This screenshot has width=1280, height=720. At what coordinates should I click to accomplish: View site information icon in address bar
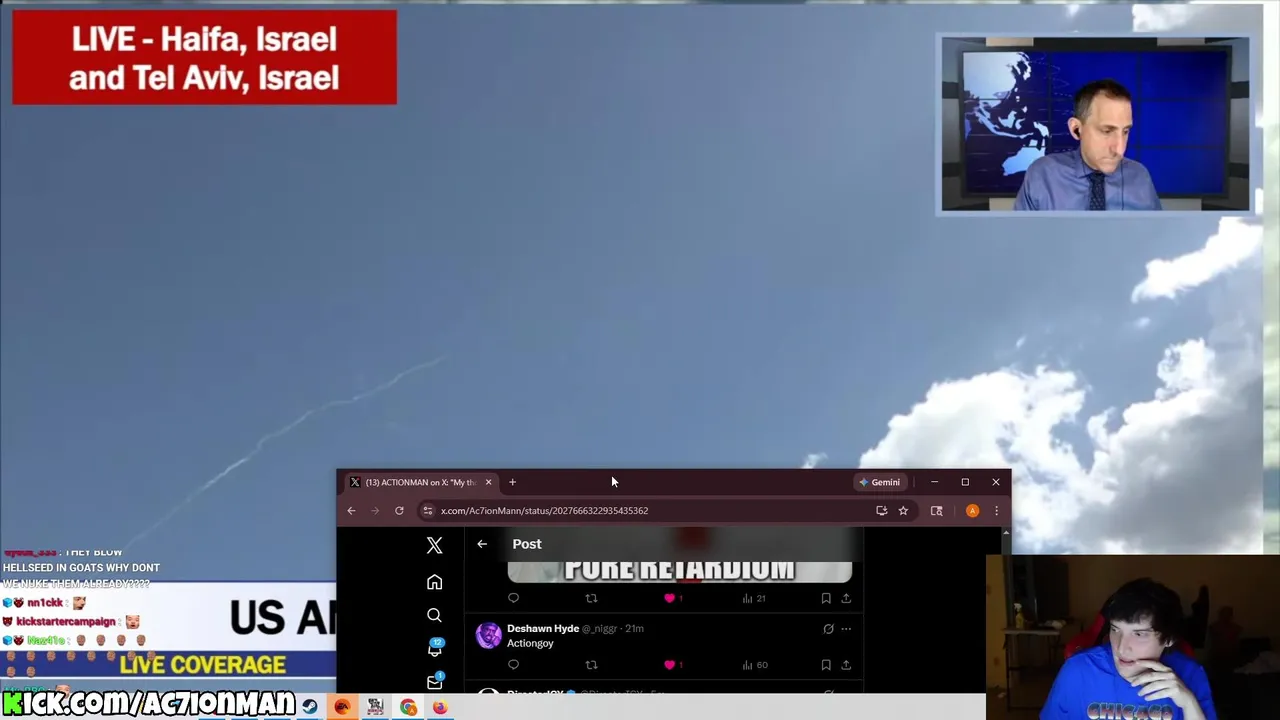(428, 511)
